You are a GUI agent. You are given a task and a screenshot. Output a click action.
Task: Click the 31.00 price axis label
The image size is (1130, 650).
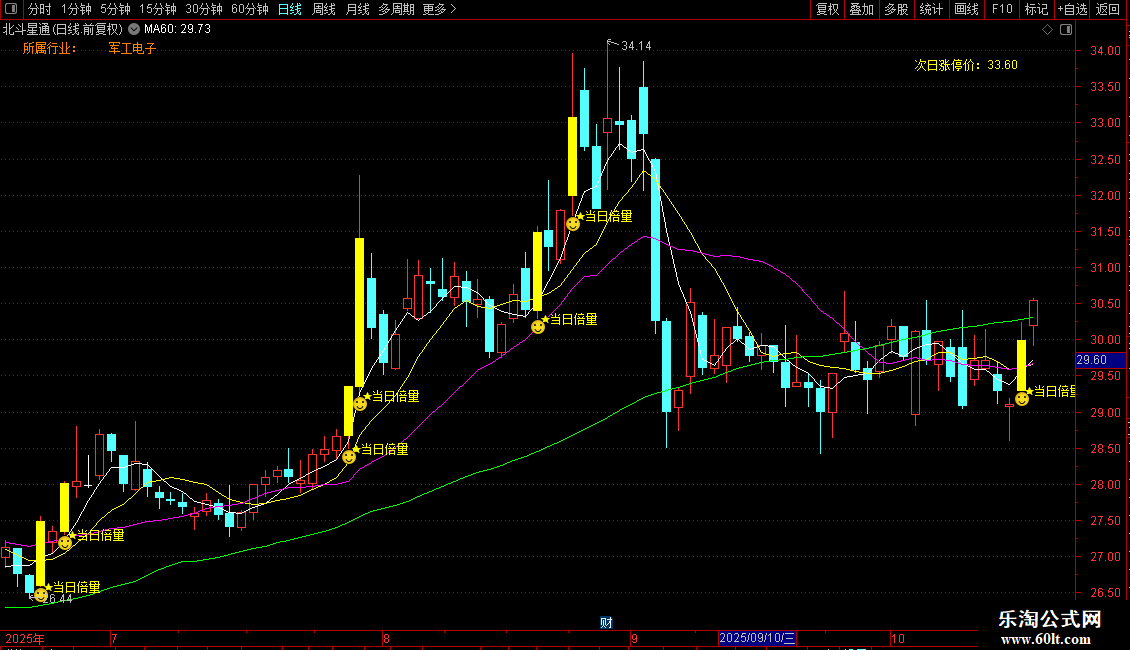(1105, 267)
